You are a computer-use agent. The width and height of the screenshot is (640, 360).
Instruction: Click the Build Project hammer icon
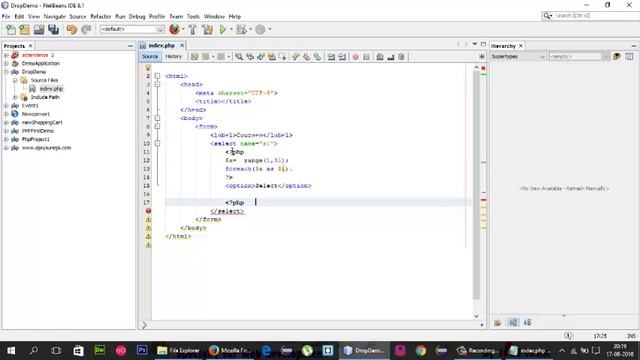pyautogui.click(x=193, y=29)
